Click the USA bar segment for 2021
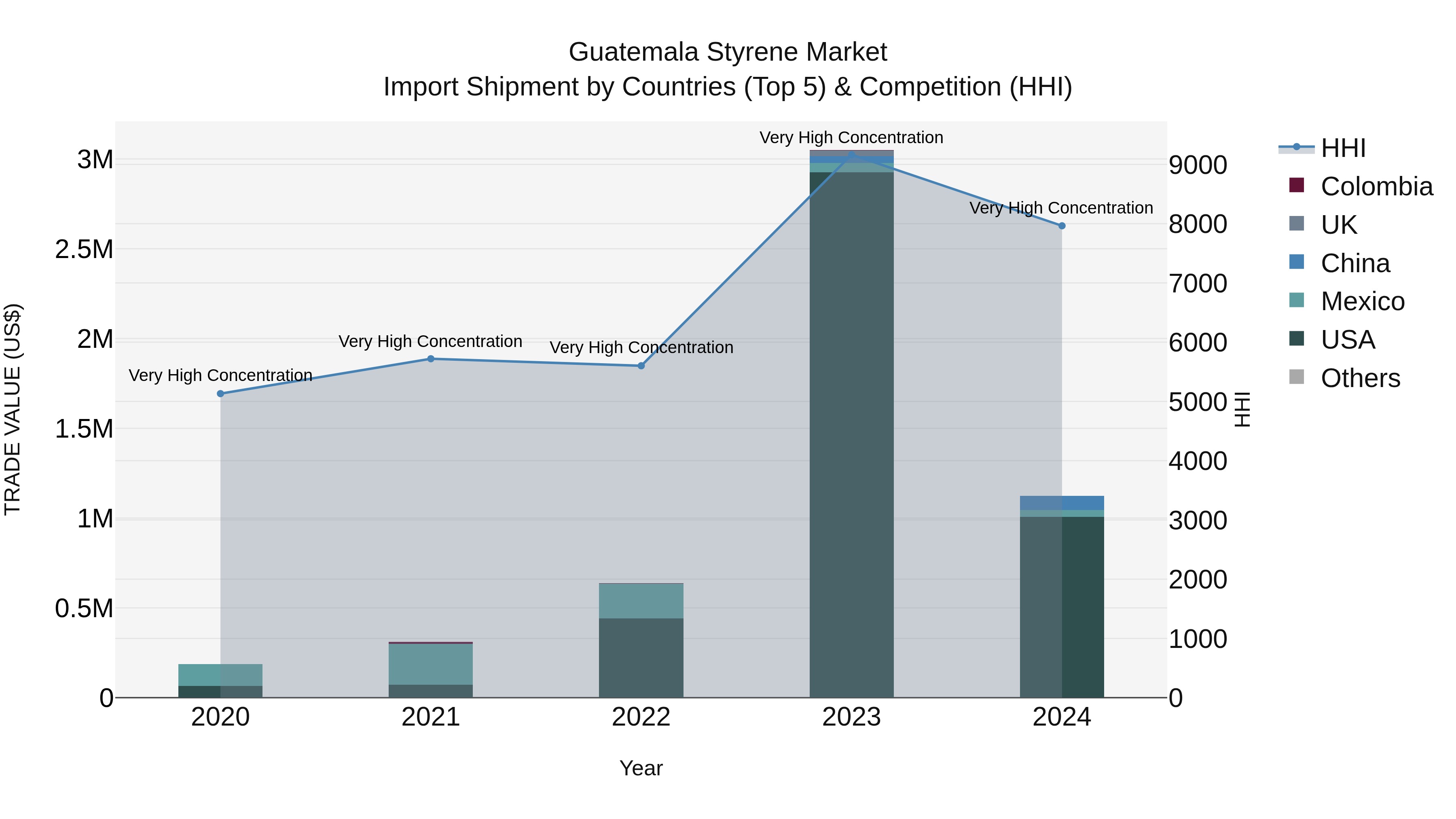 coord(431,691)
